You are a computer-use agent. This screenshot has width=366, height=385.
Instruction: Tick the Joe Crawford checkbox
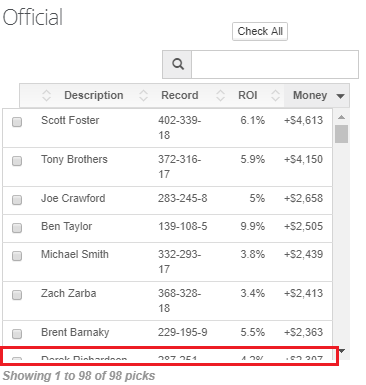17,200
